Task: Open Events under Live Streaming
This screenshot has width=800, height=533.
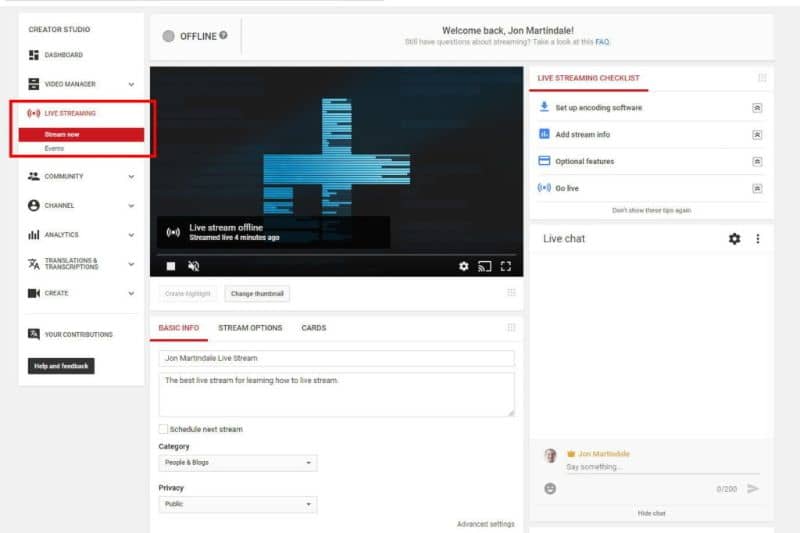Action: coord(54,148)
